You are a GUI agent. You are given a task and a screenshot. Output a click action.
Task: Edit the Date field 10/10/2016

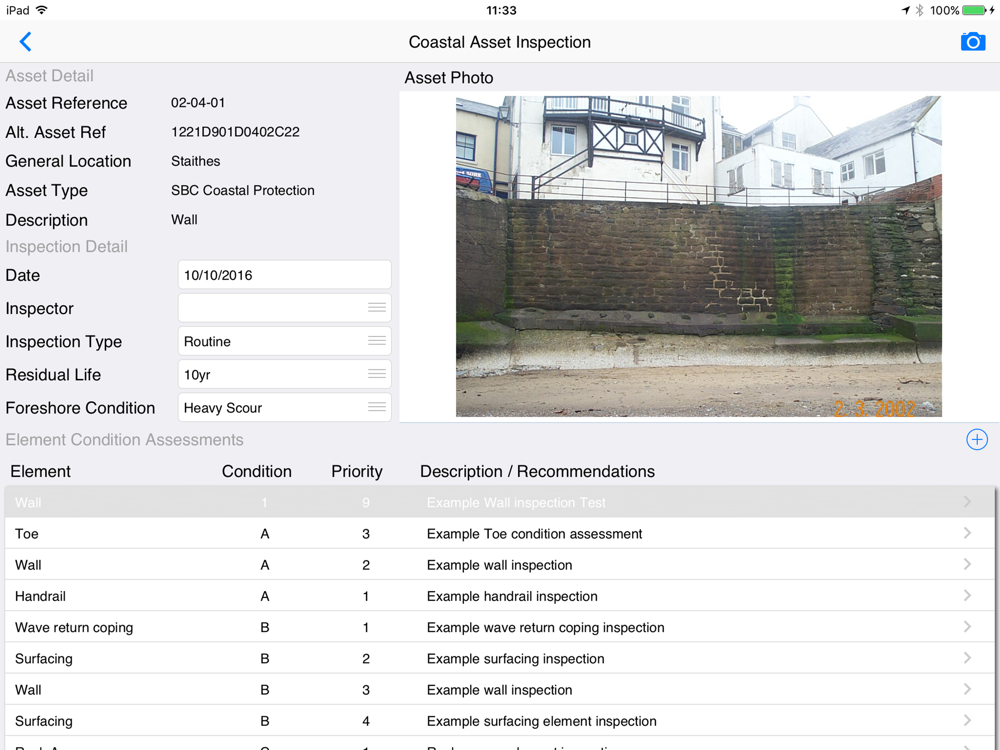click(284, 275)
